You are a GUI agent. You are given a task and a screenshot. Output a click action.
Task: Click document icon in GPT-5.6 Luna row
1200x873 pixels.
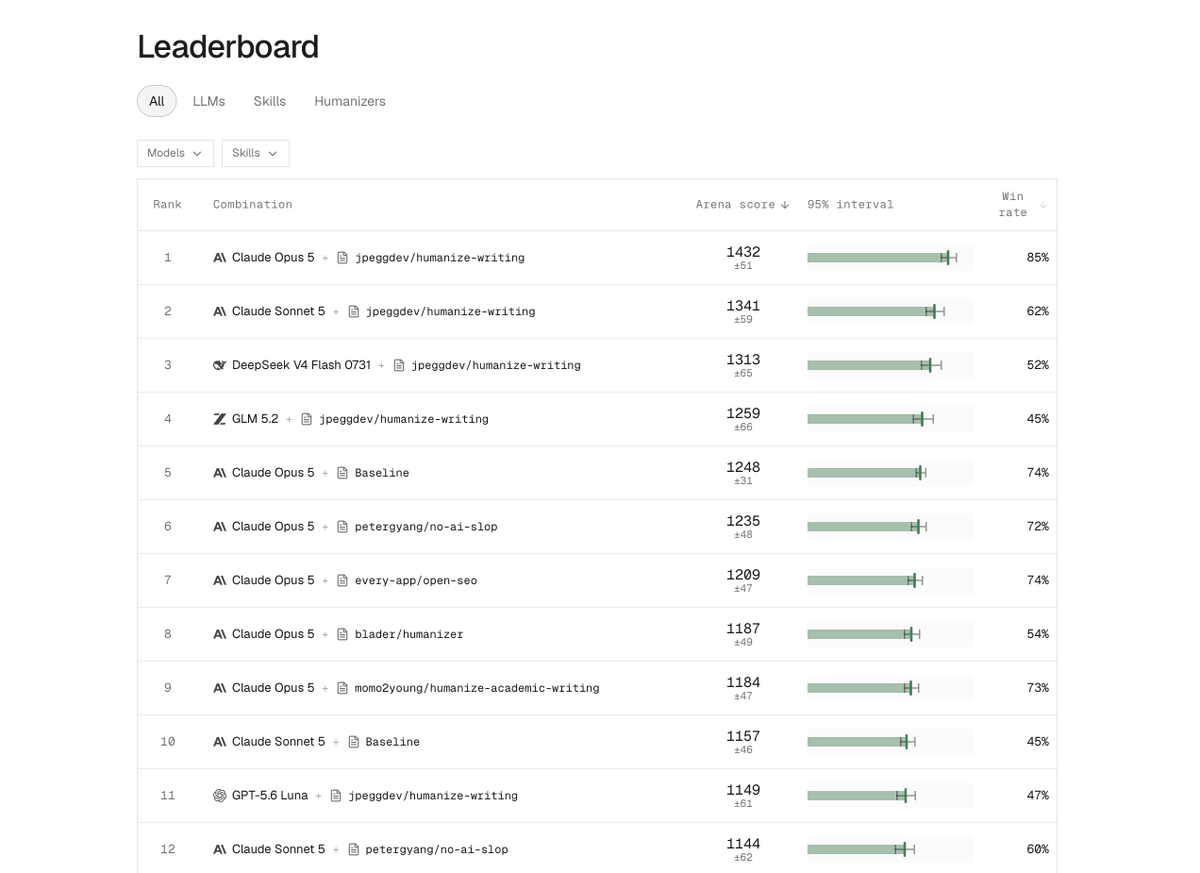pyautogui.click(x=336, y=795)
